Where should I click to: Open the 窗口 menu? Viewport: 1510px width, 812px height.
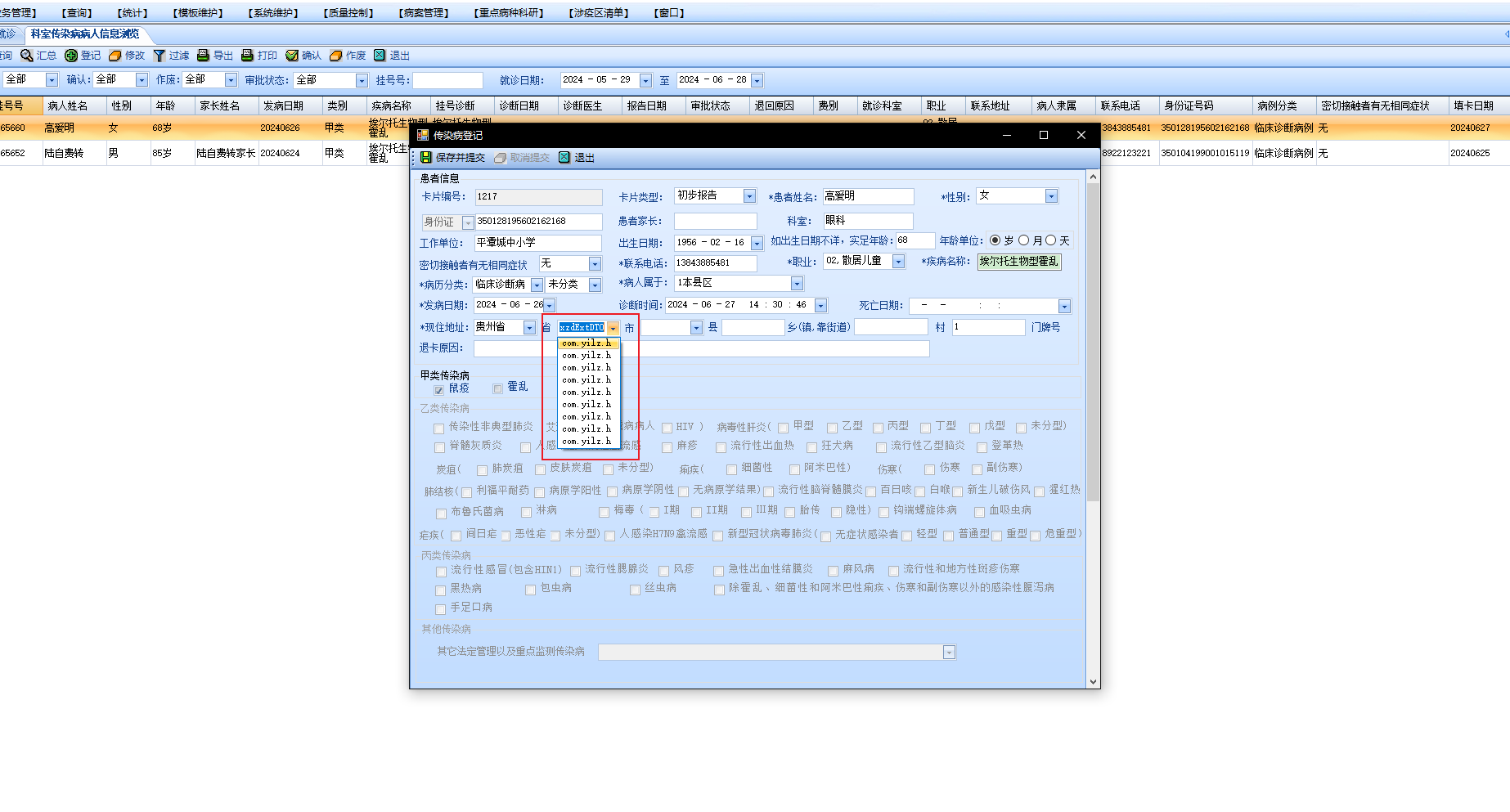[669, 13]
